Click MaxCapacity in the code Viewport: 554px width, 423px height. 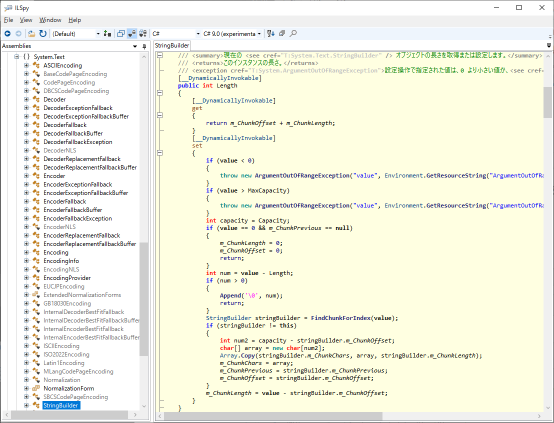266,190
